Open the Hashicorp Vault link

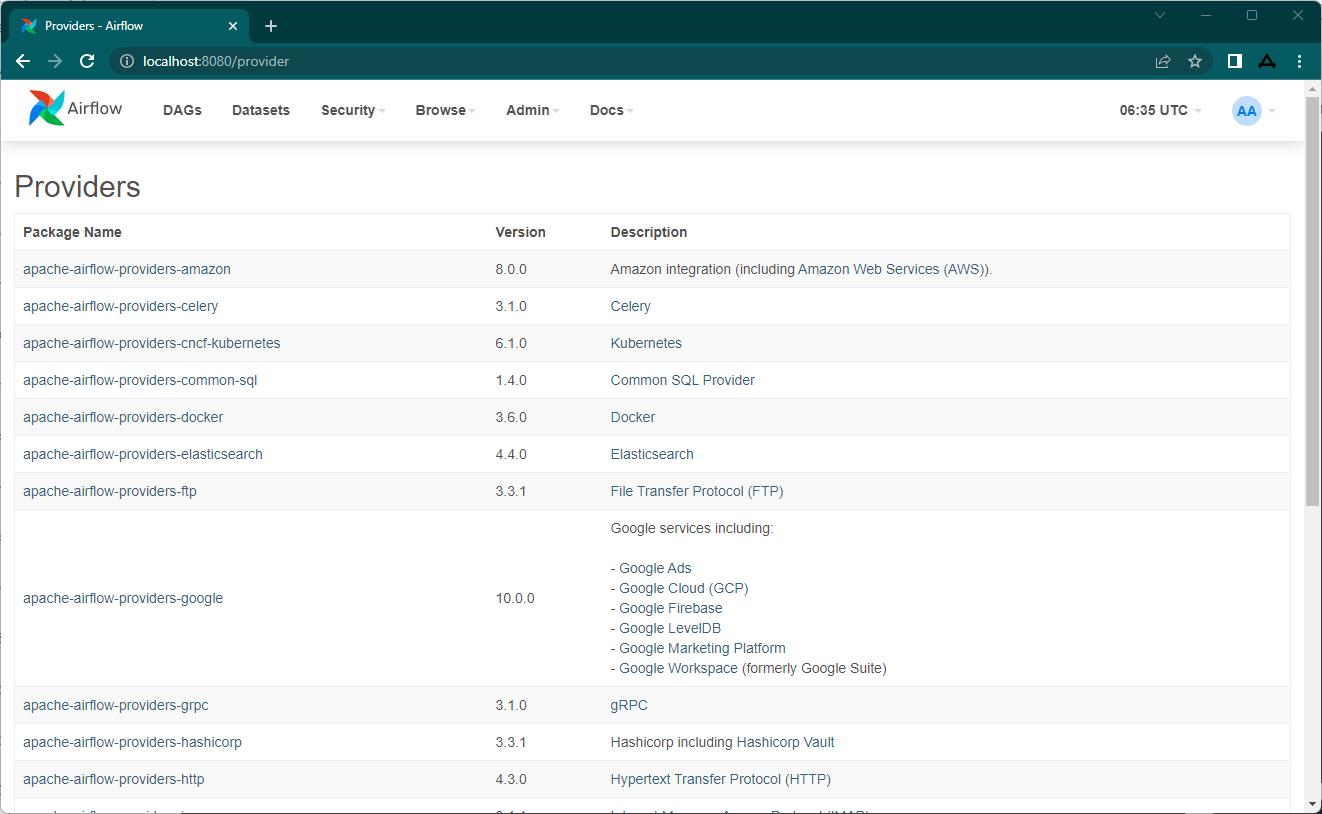(x=785, y=742)
